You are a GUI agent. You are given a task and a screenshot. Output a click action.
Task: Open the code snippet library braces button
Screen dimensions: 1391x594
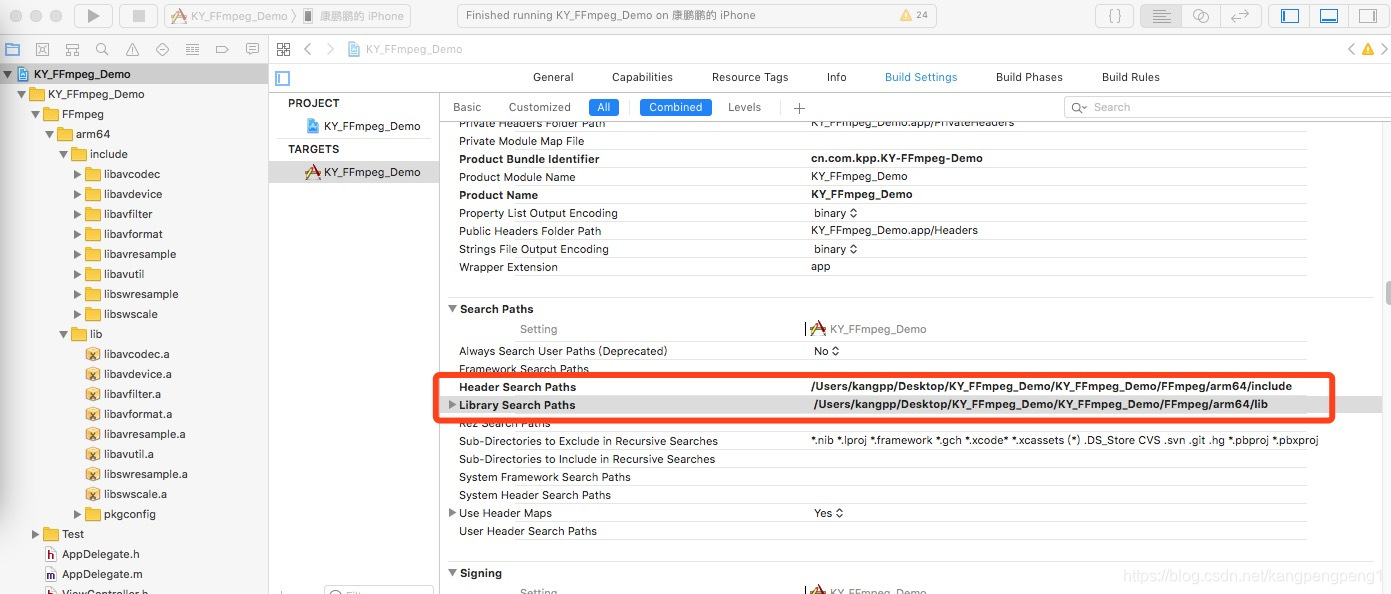tap(1114, 16)
